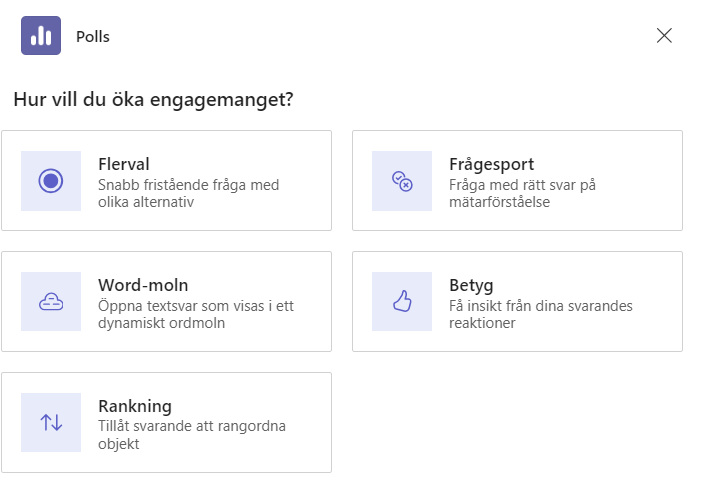Image resolution: width=704 pixels, height=480 pixels.
Task: Select the Rankning title text
Action: point(135,406)
